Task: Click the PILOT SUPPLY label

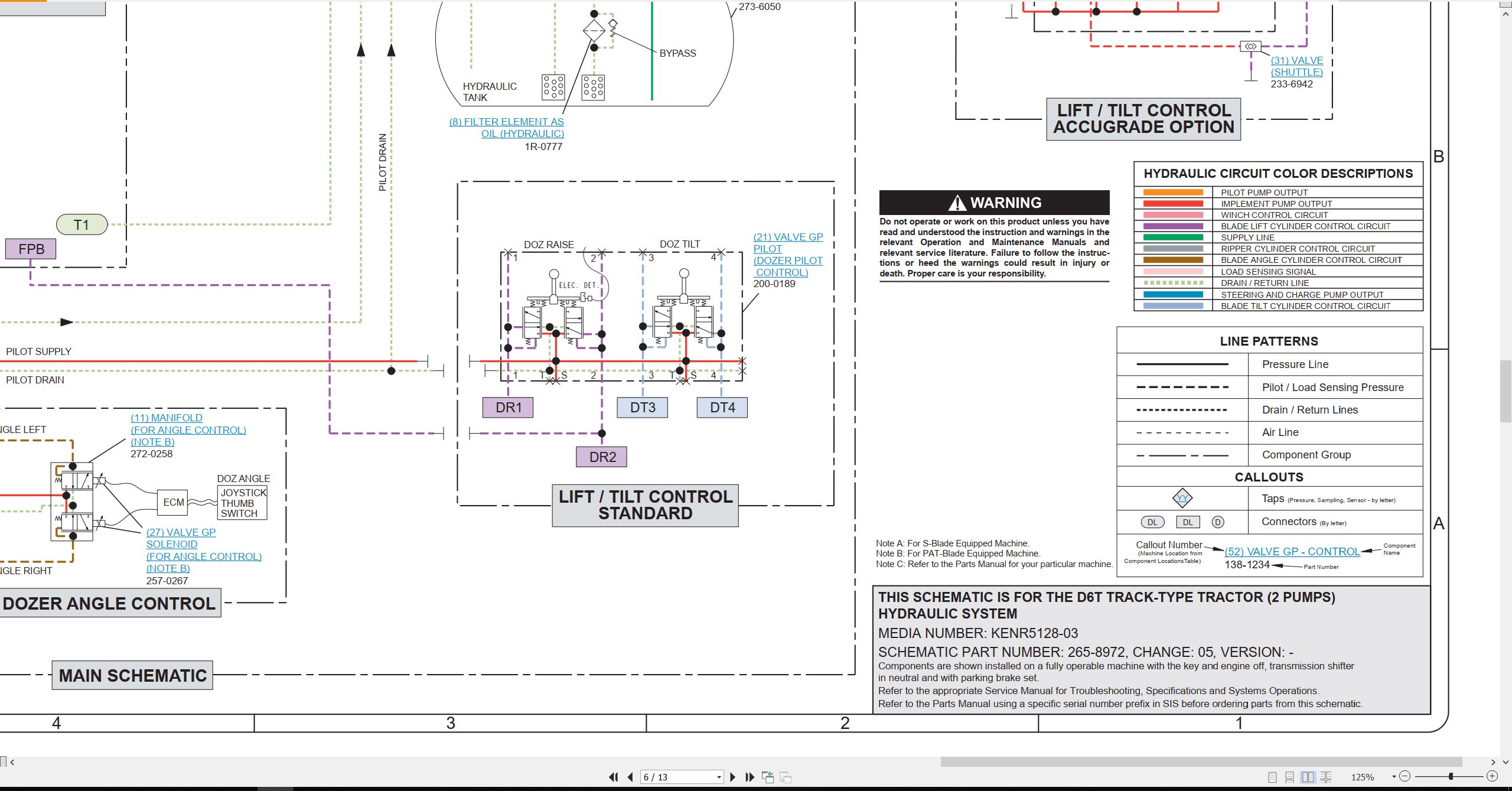Action: coord(38,351)
